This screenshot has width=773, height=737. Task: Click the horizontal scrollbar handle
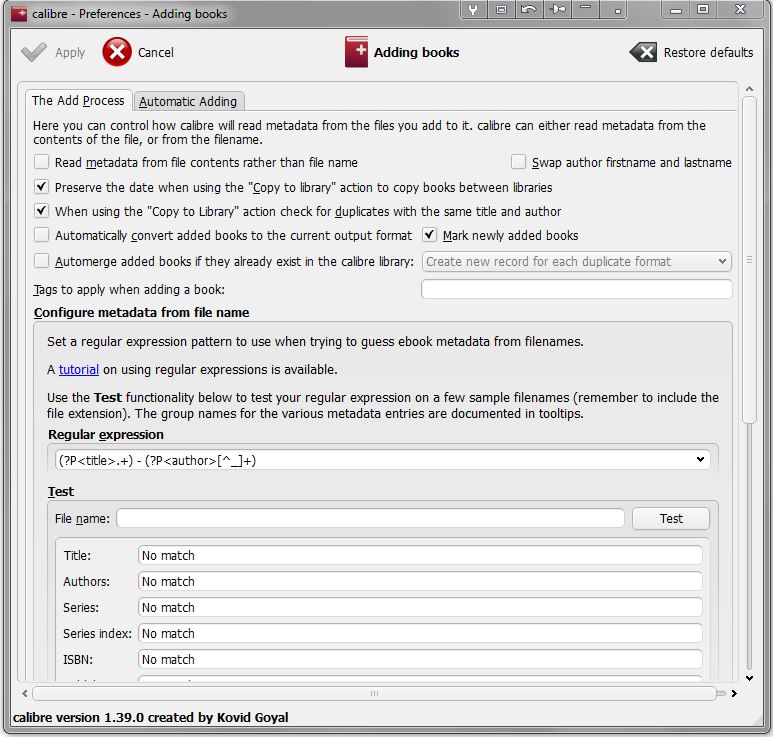click(x=374, y=693)
